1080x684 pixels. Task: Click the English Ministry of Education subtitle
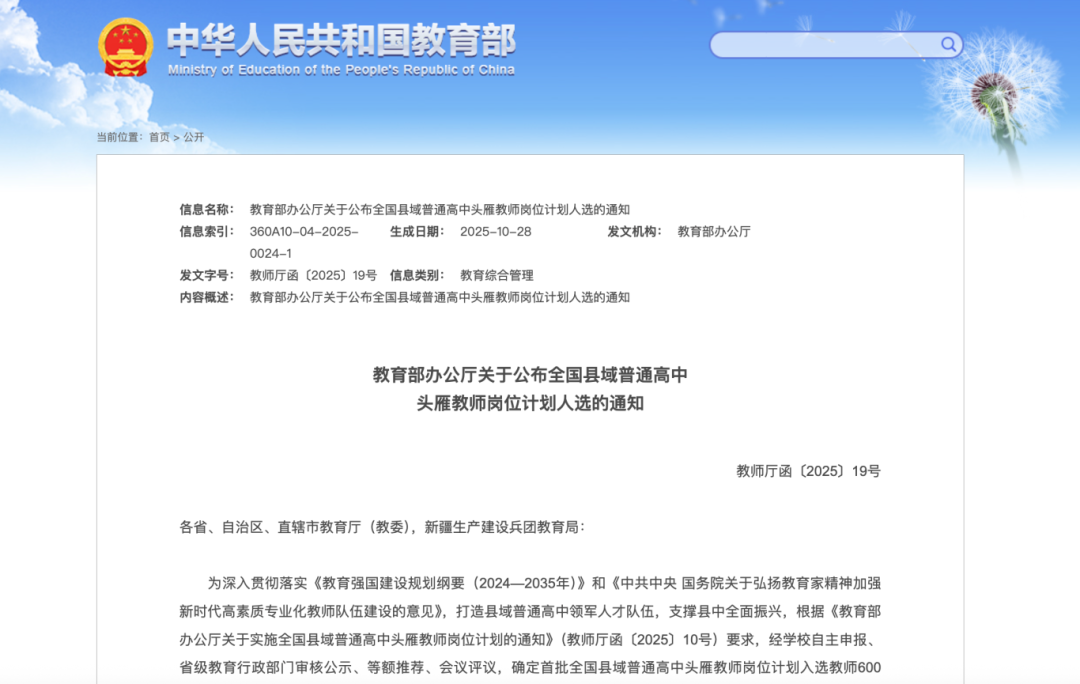tap(341, 70)
